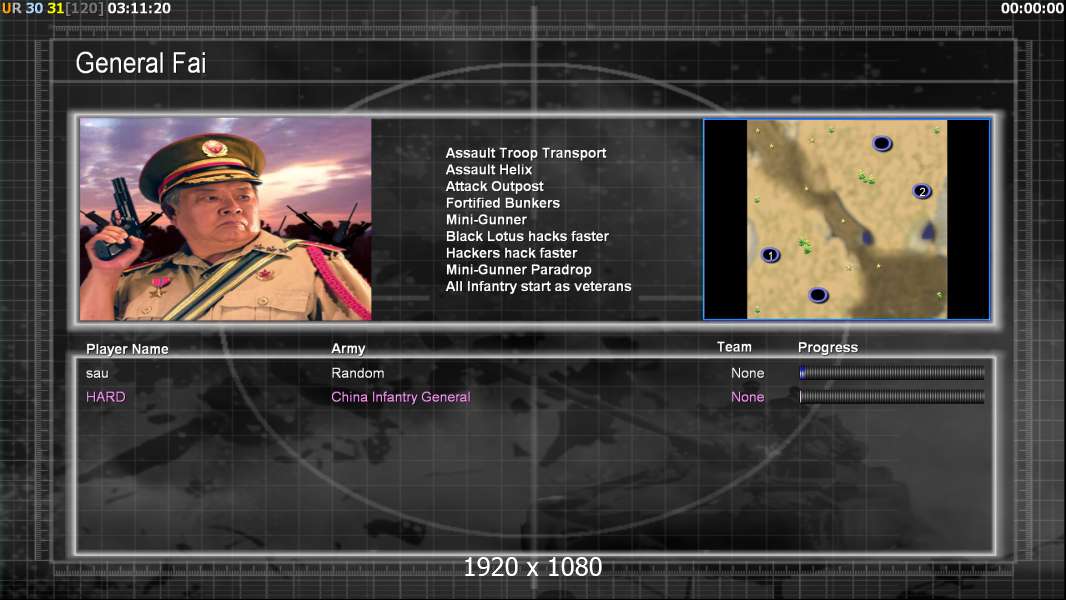
Task: Click the 'Progress' column header
Action: pyautogui.click(x=827, y=347)
